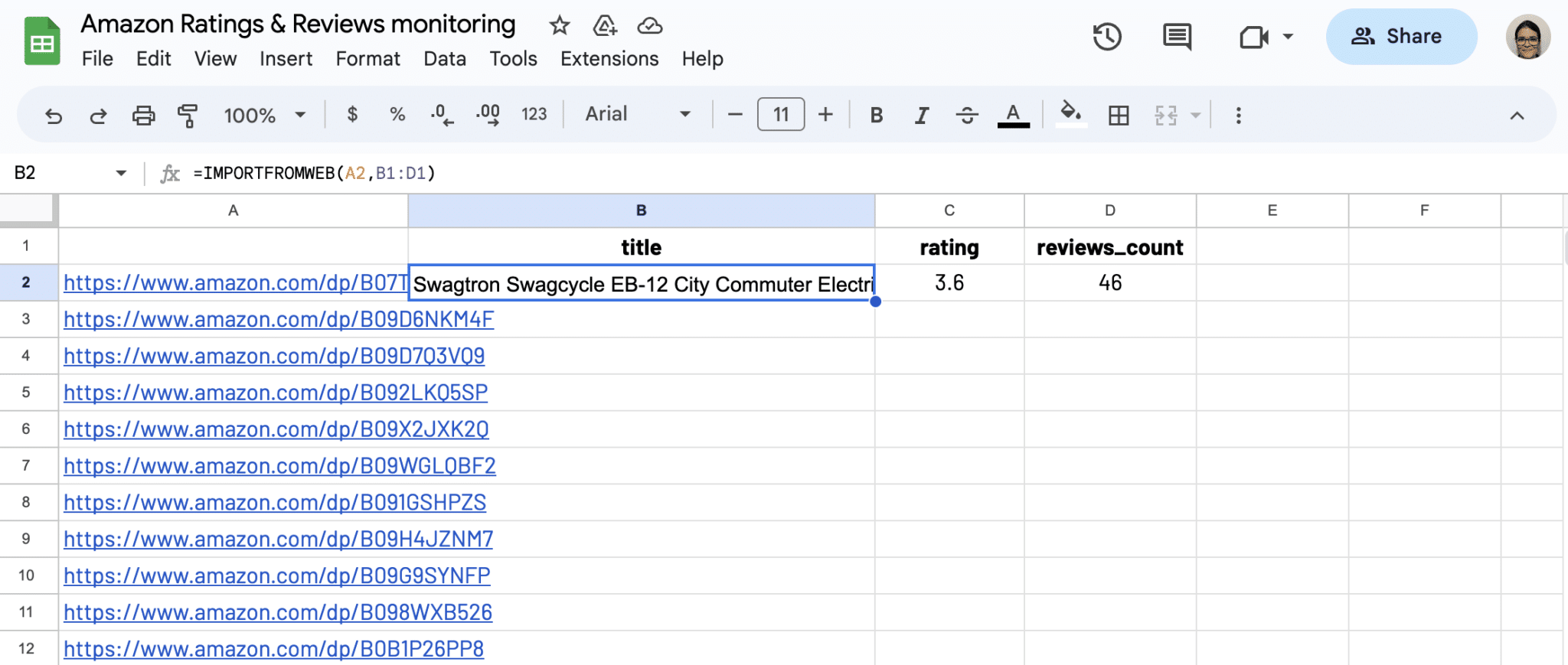
Task: Click the Share button
Action: [x=1400, y=37]
